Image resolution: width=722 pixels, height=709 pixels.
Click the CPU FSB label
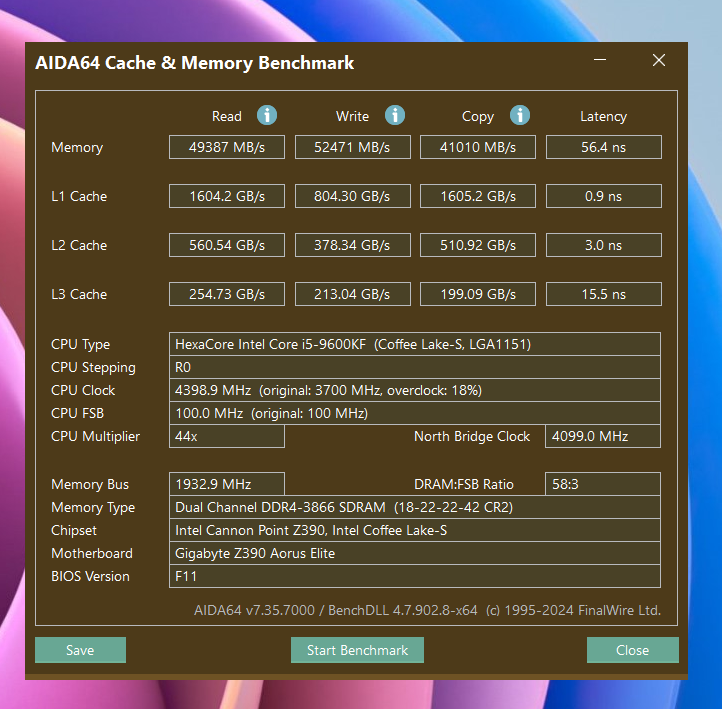tap(77, 413)
